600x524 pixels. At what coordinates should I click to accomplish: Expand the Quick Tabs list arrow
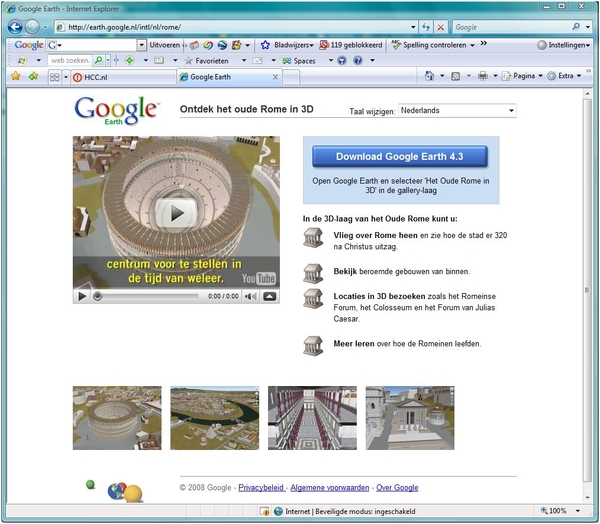66,77
